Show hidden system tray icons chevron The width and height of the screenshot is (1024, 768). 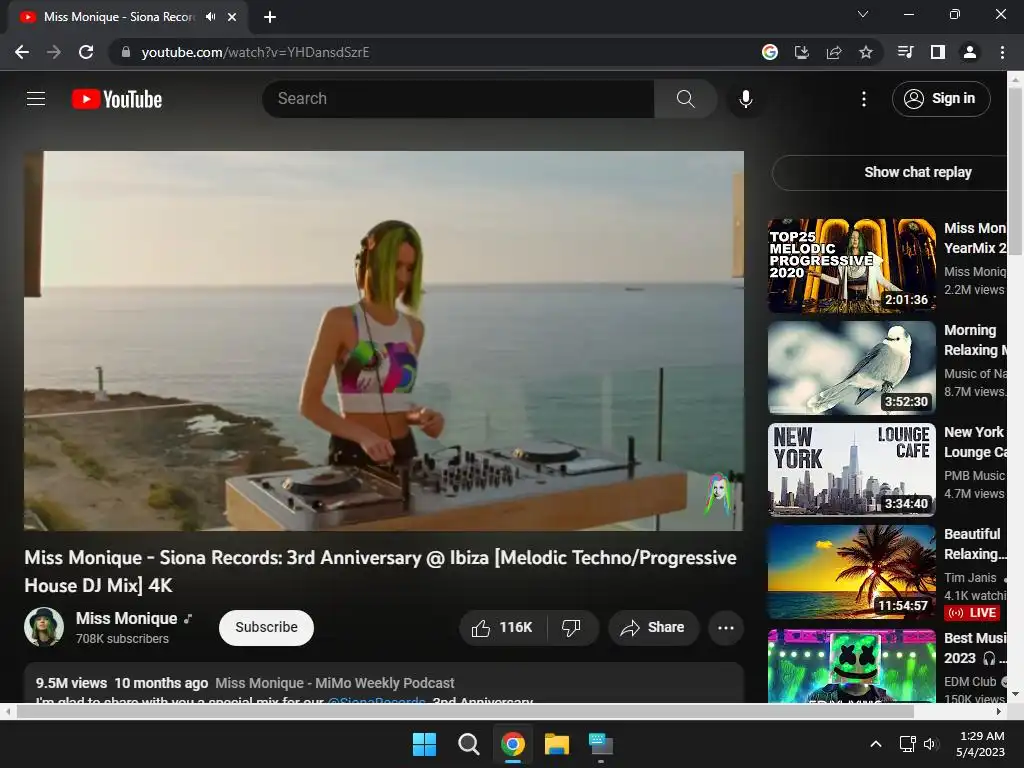[x=876, y=744]
